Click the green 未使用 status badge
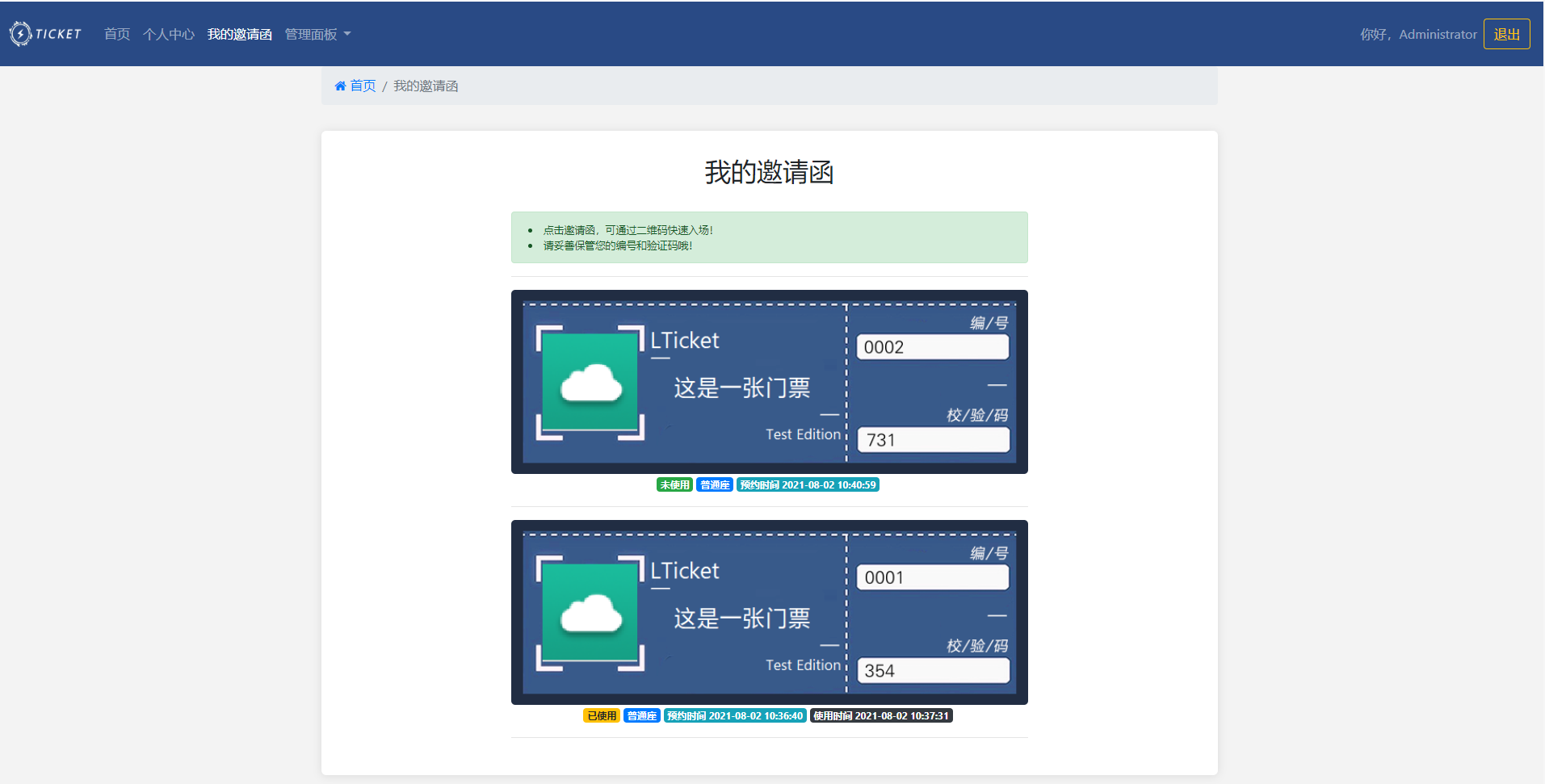 pos(674,485)
